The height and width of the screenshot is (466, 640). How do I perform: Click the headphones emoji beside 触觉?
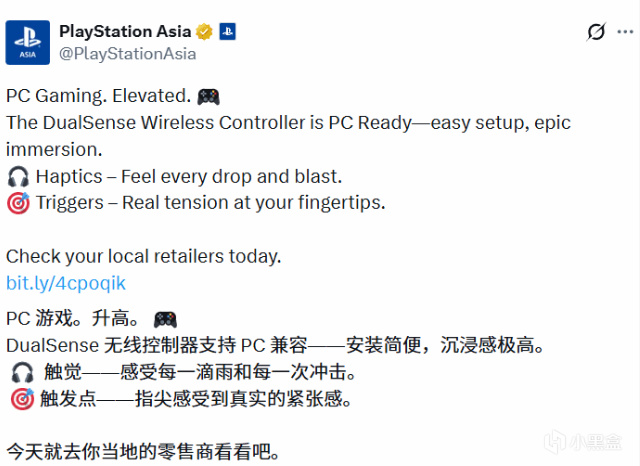tap(21, 373)
